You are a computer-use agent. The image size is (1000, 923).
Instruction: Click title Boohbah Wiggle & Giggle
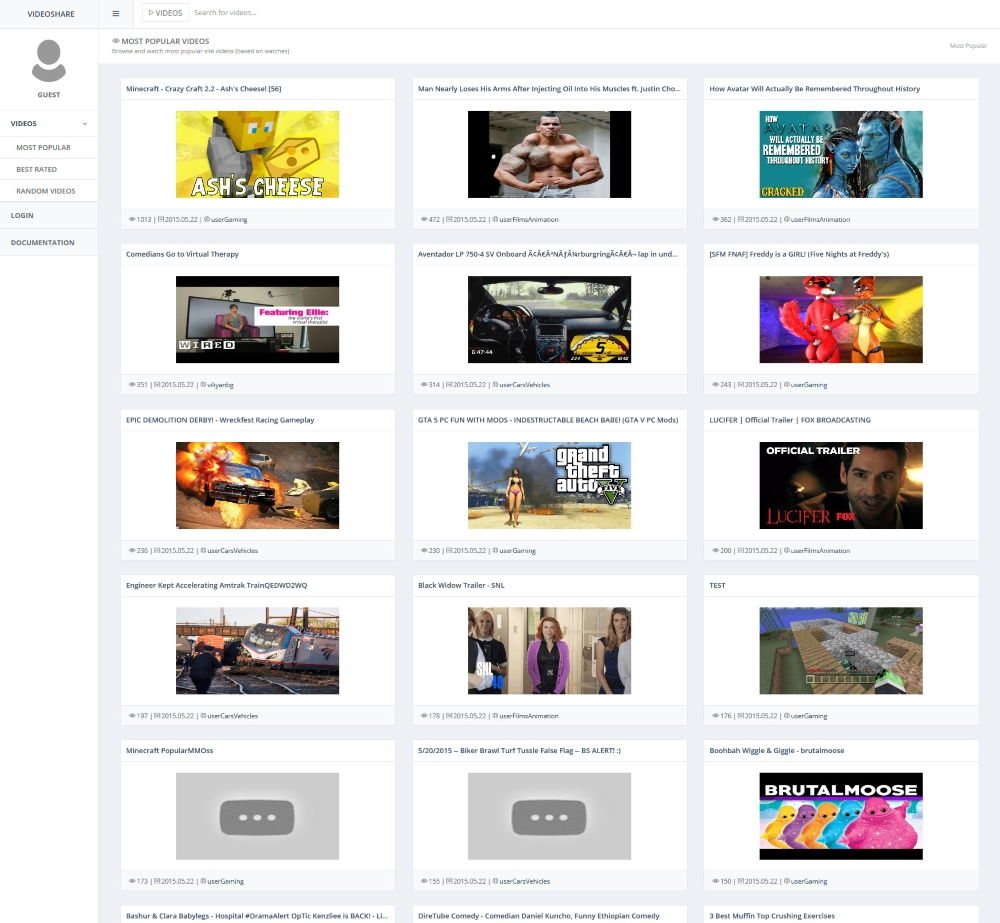(776, 750)
